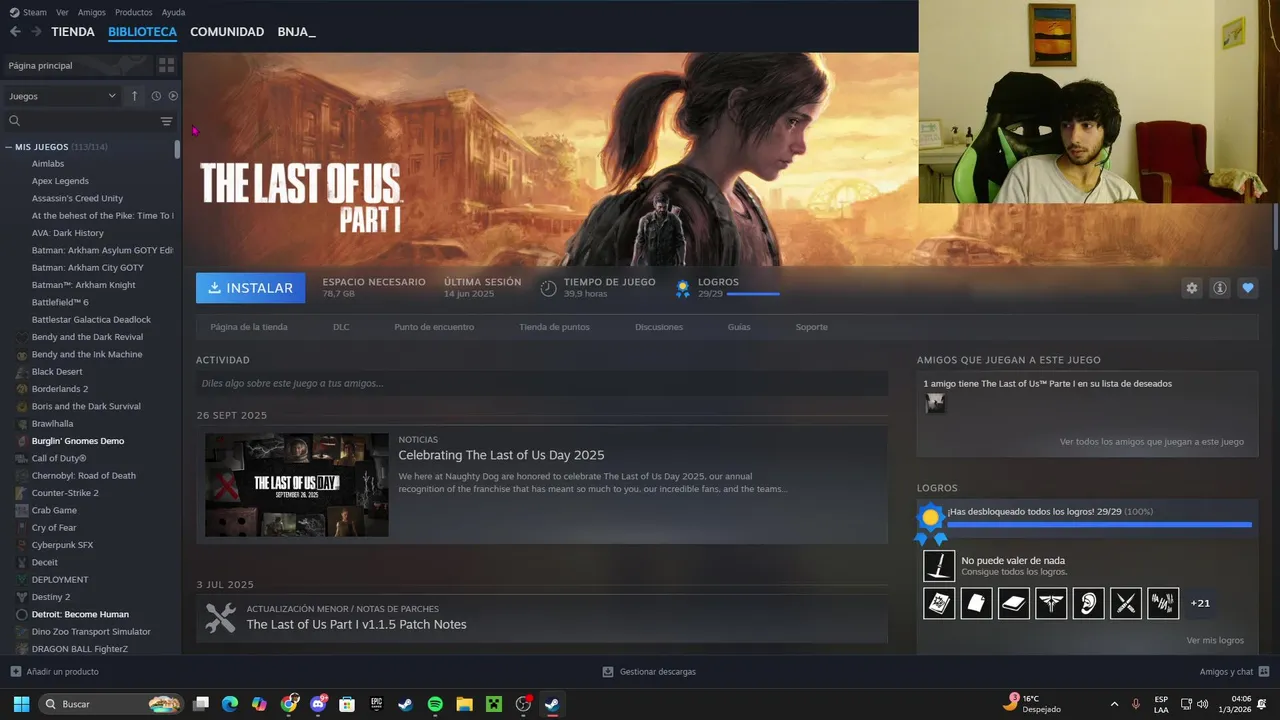Toggle favorite heart for this game
The image size is (1280, 720).
point(1248,288)
